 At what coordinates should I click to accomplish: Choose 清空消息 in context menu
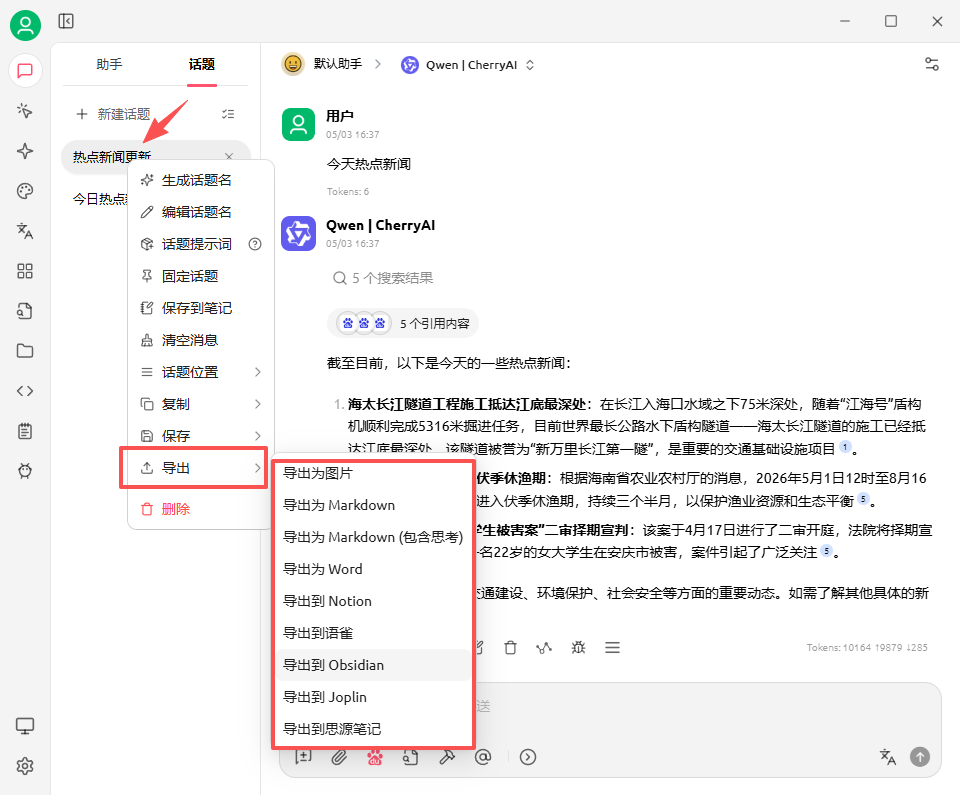[201, 340]
